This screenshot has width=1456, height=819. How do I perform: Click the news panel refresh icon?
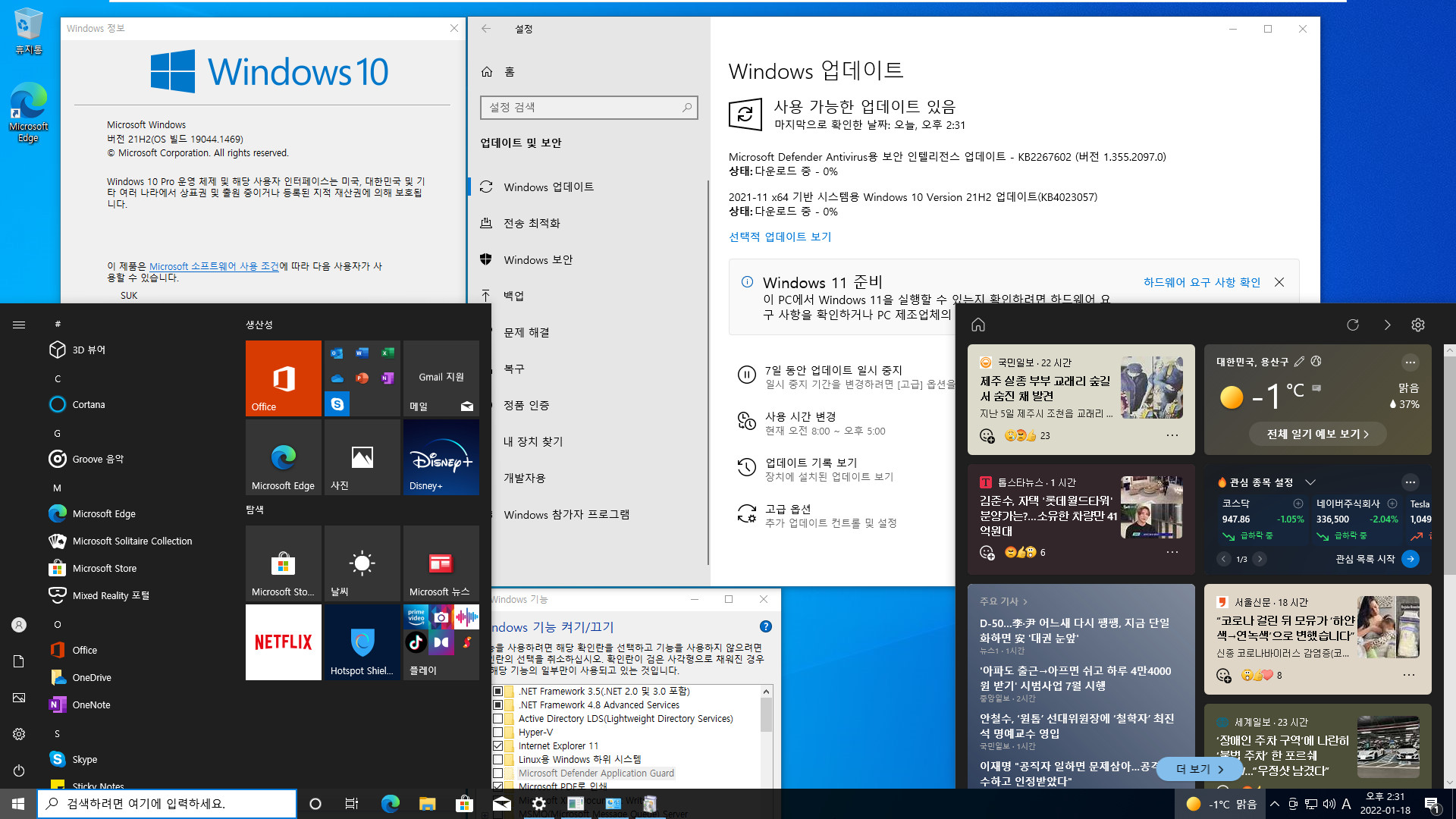[1353, 325]
